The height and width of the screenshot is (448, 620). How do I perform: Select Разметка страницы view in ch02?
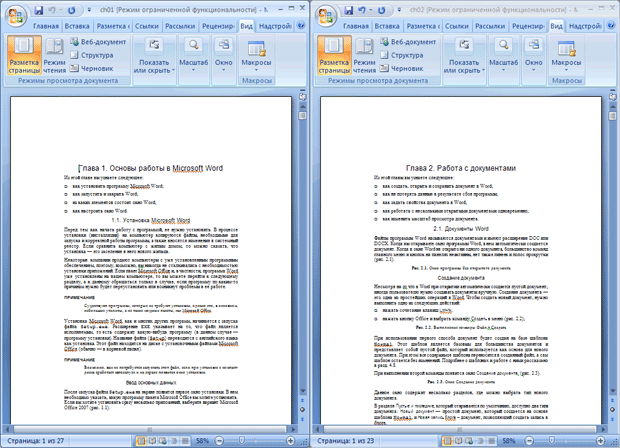334,55
